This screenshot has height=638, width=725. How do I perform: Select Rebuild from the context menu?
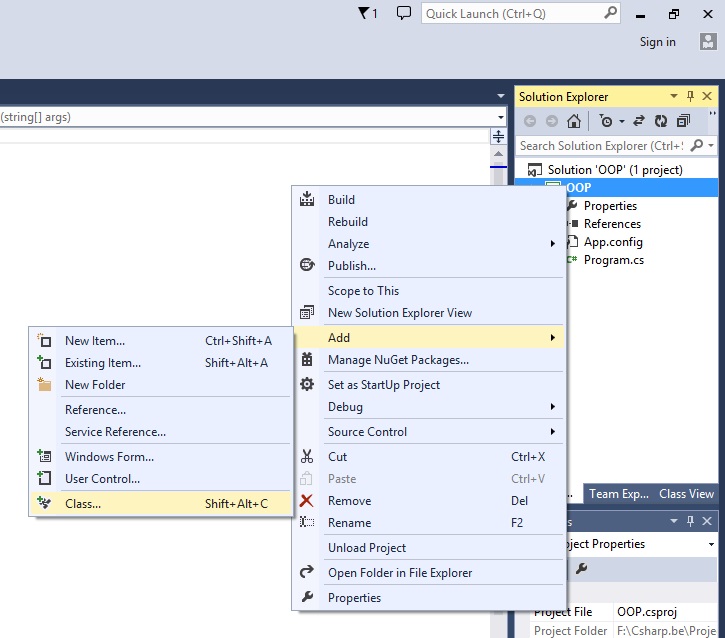click(x=428, y=222)
